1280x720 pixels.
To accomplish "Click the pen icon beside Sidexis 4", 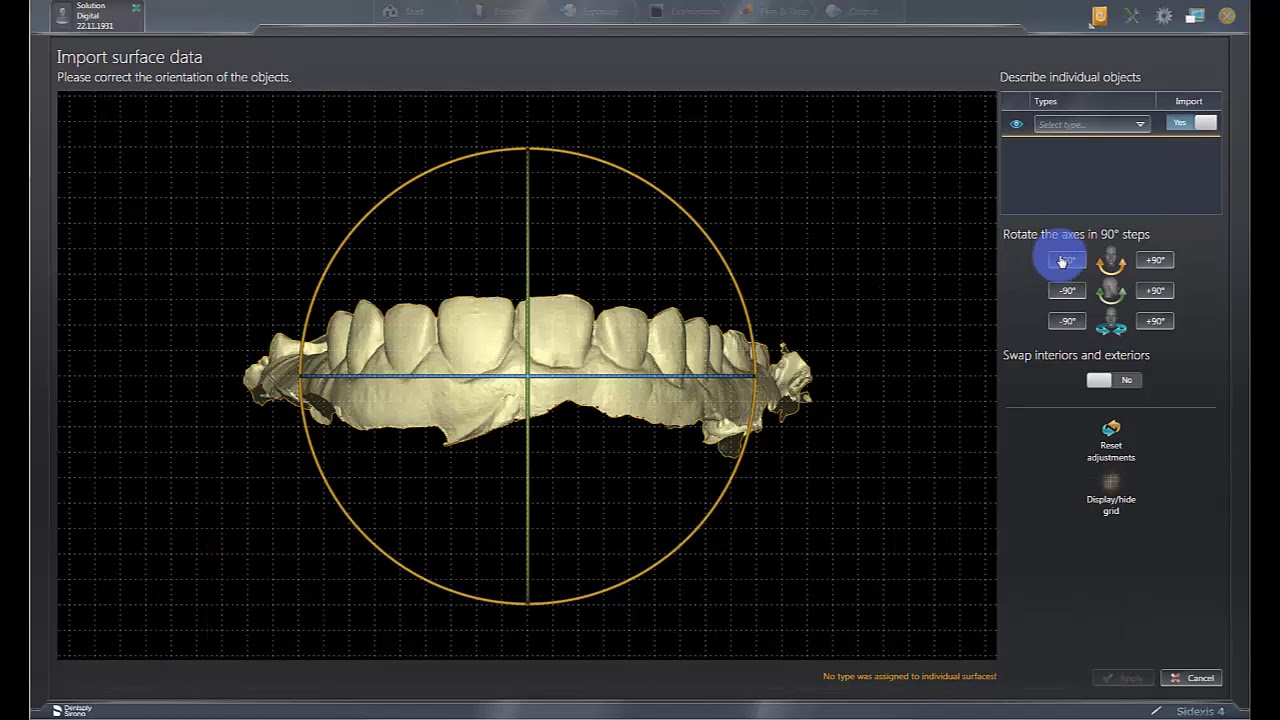I will pyautogui.click(x=1157, y=711).
